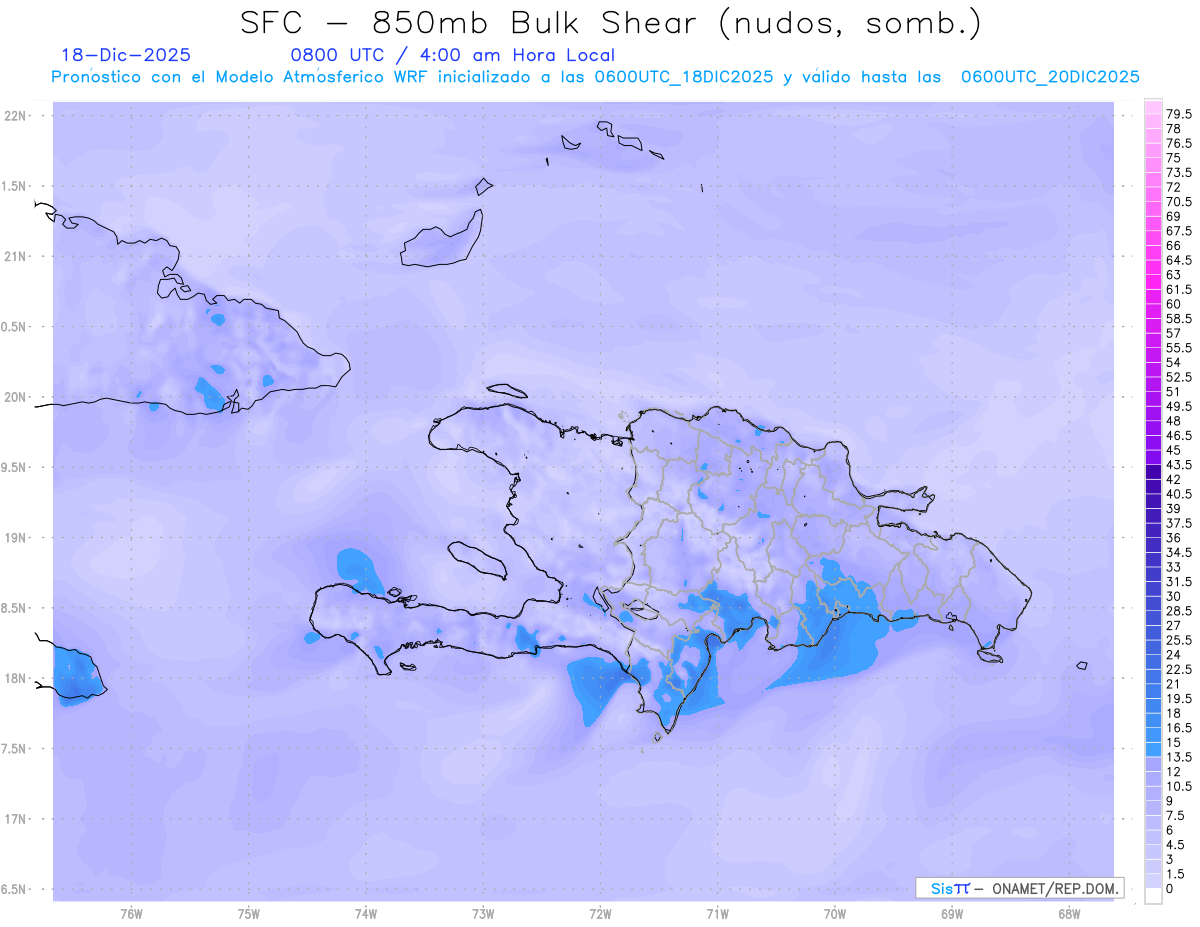Click the "37.5" value on the color legend
1200x927 pixels.
tap(1178, 523)
